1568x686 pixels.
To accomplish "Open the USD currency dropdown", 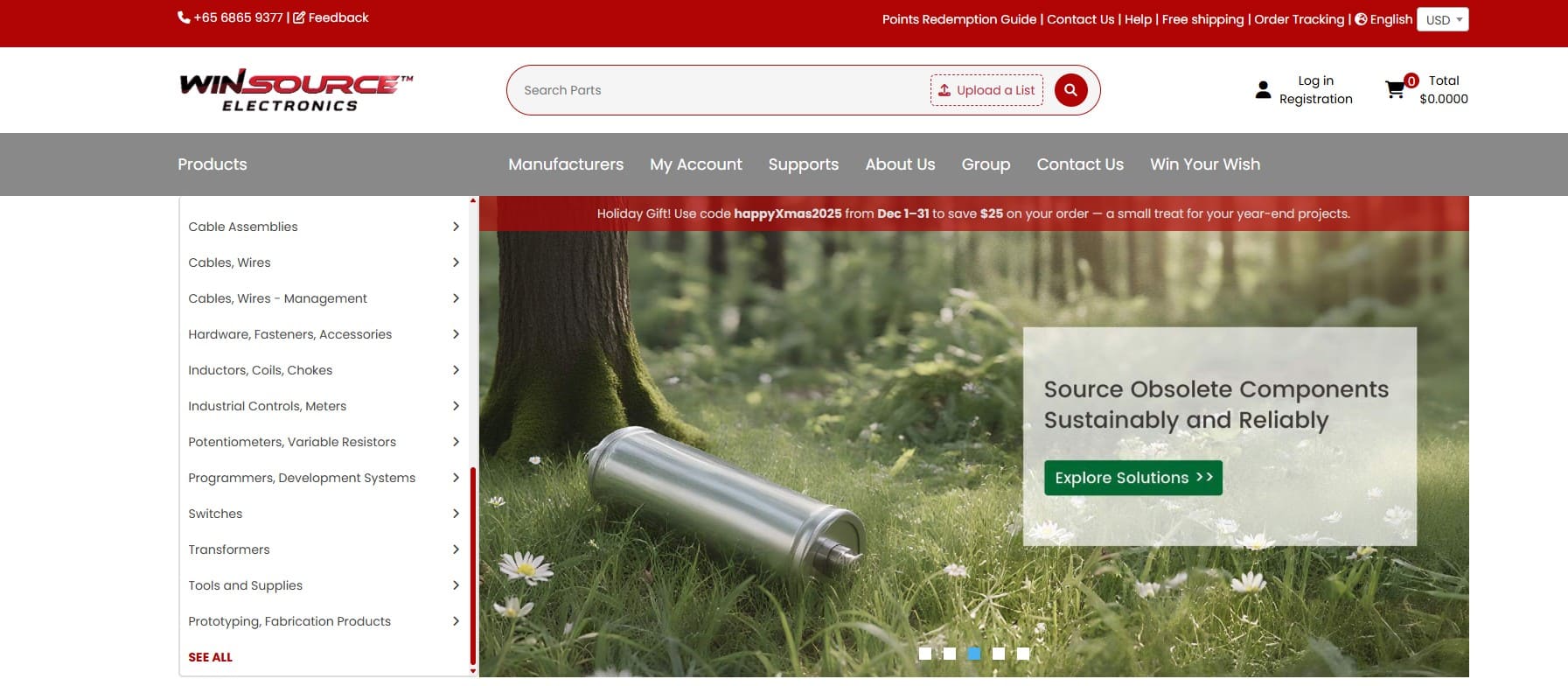I will [1445, 19].
